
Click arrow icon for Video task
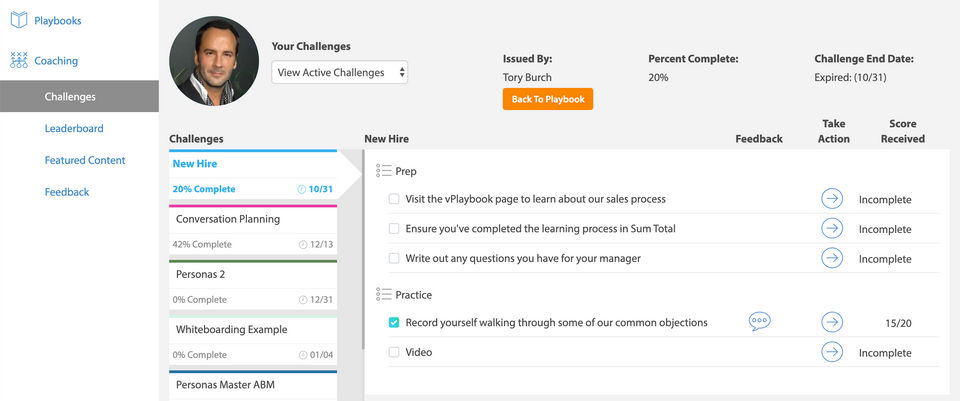coord(831,352)
